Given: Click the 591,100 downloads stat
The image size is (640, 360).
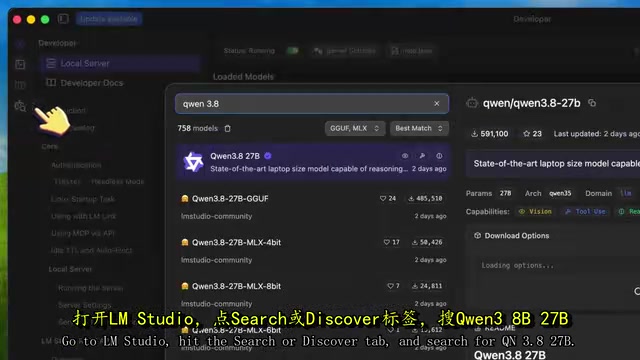Looking at the screenshot, I should click(489, 134).
